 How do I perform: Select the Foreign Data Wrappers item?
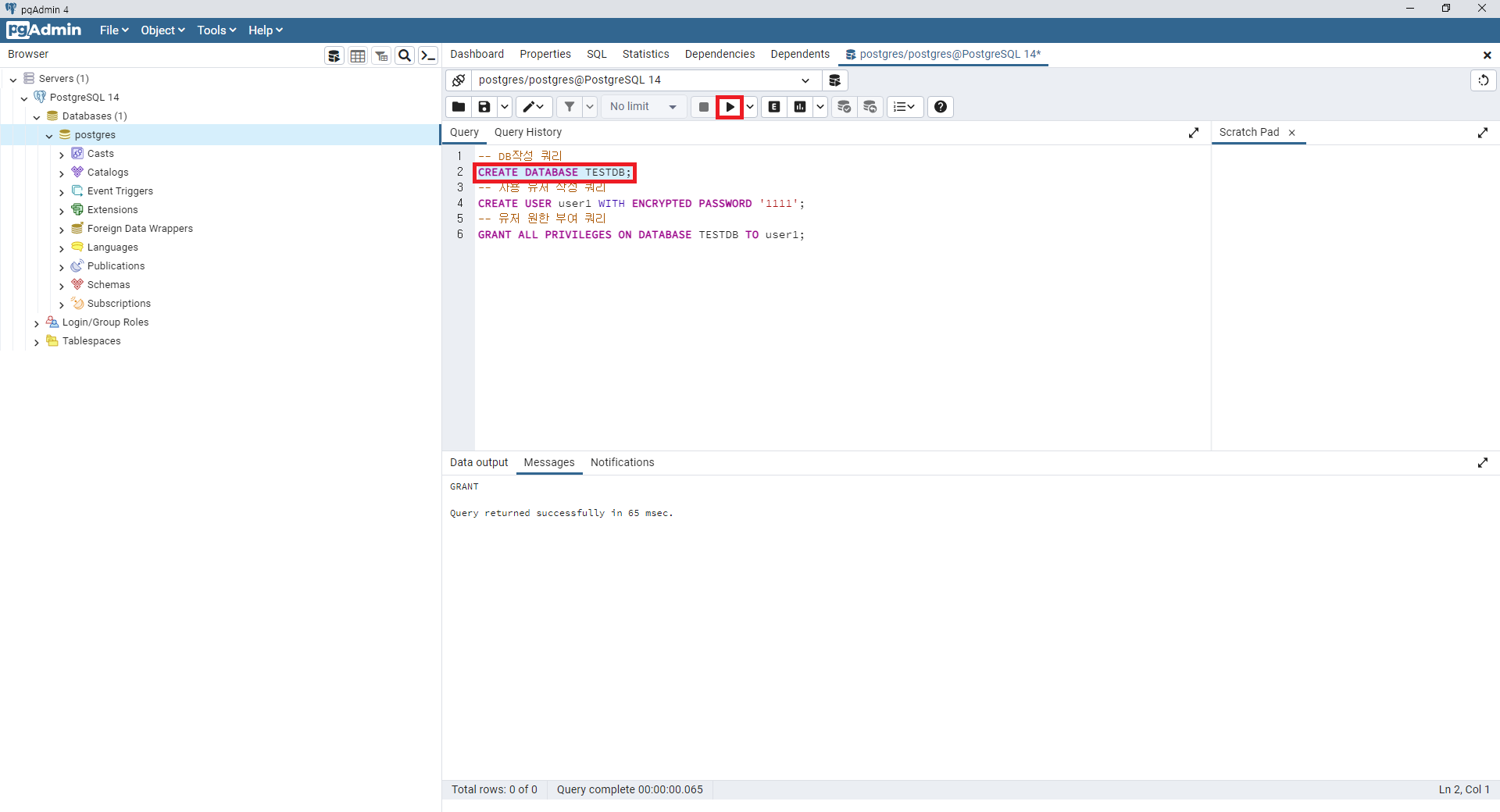click(x=140, y=229)
